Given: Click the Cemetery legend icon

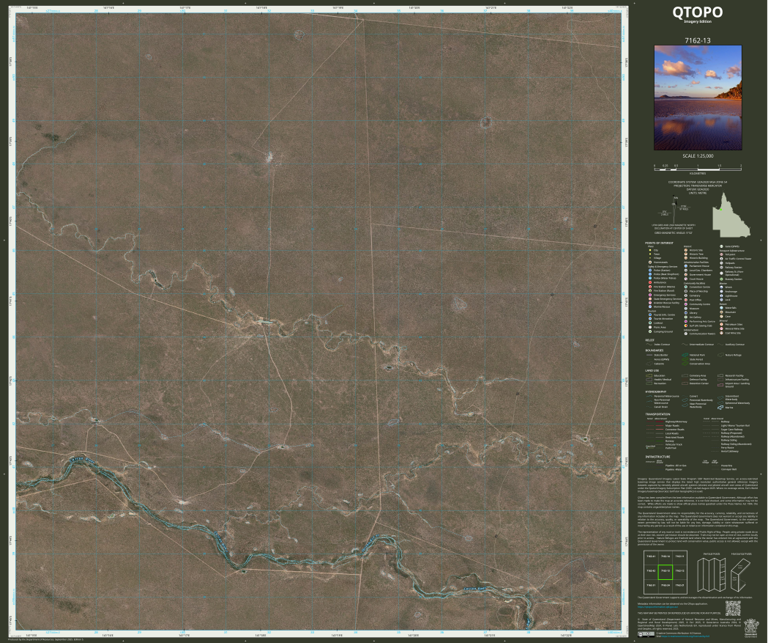Looking at the screenshot, I should point(686,296).
